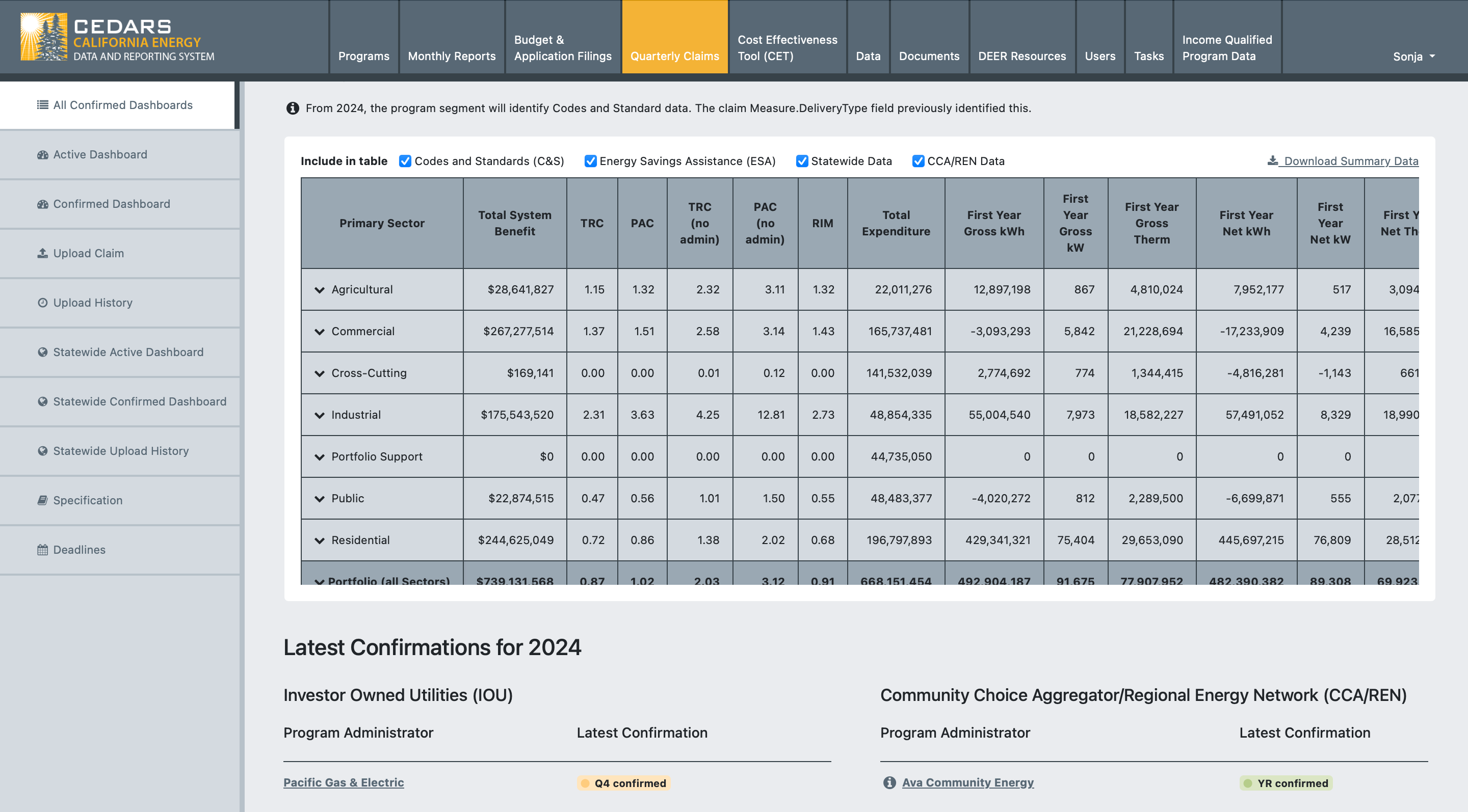Open the Monthly Reports tab
Viewport: 1468px width, 812px height.
tap(452, 57)
